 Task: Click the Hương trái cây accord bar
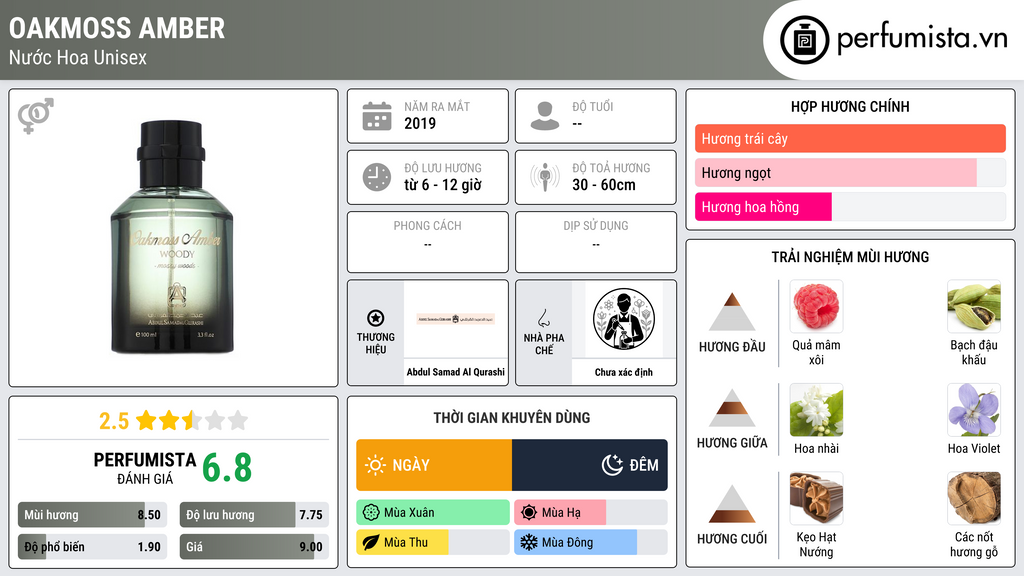coord(850,138)
